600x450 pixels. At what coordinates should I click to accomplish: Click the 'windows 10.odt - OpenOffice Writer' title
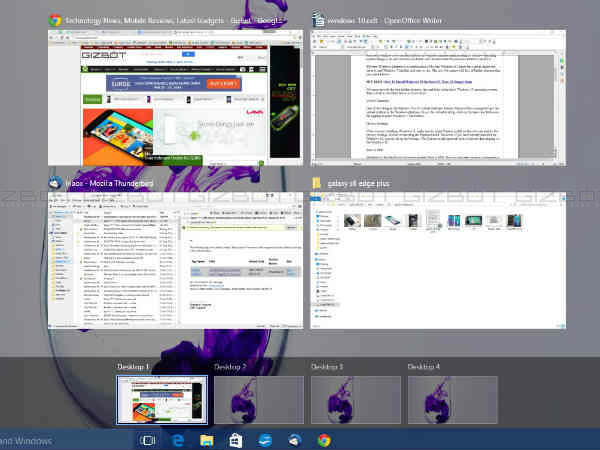385,21
